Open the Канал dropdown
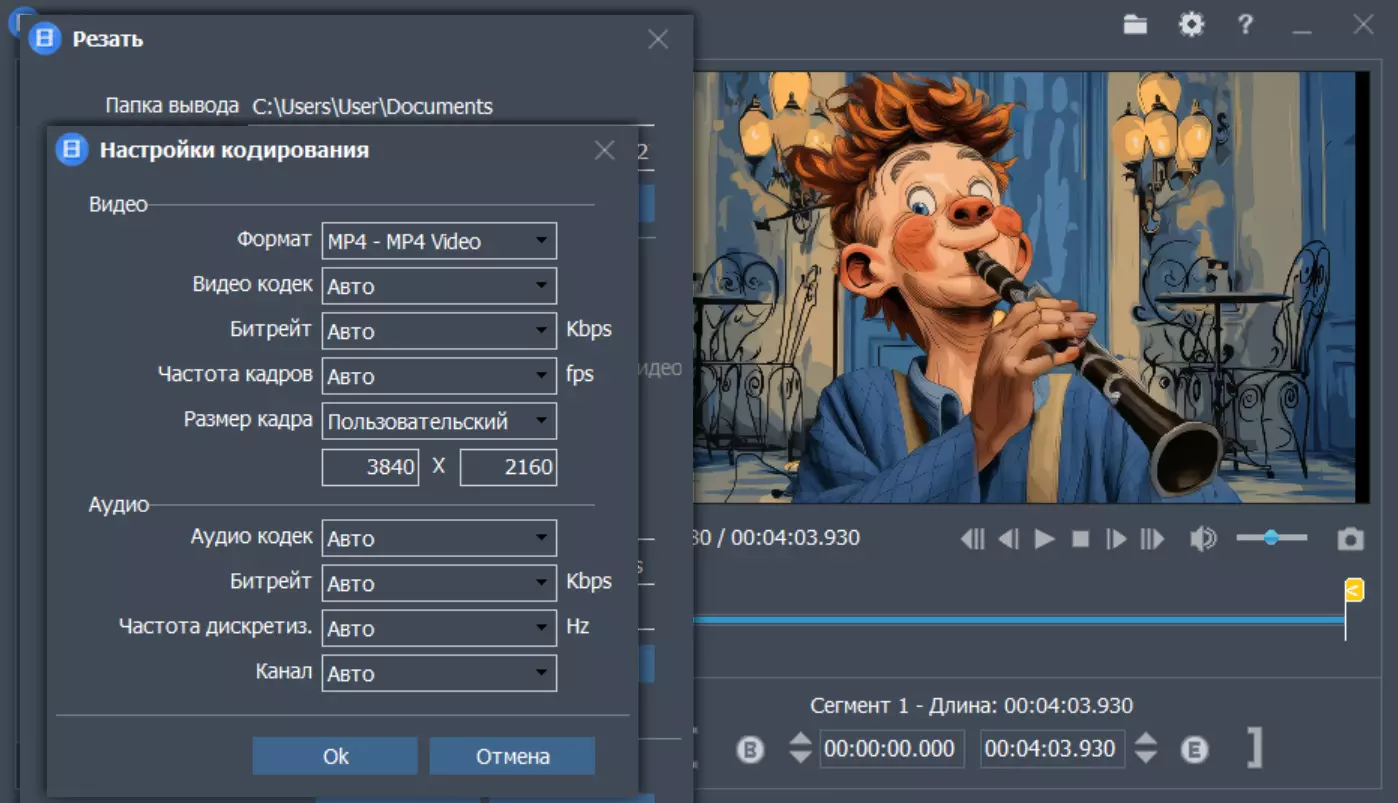 (x=439, y=673)
